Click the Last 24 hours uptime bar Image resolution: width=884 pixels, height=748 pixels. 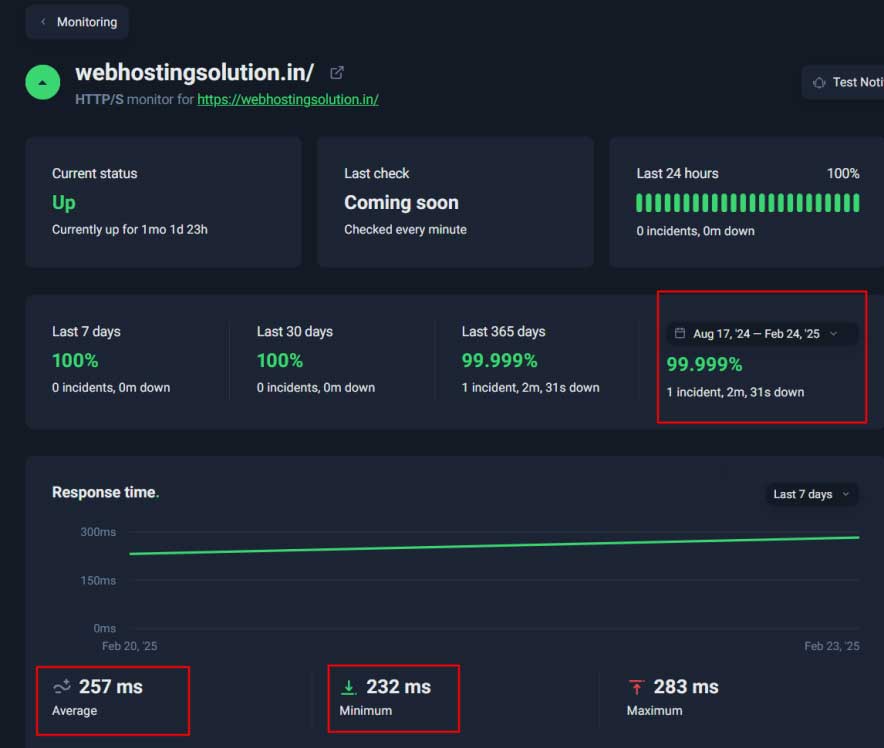(x=748, y=203)
